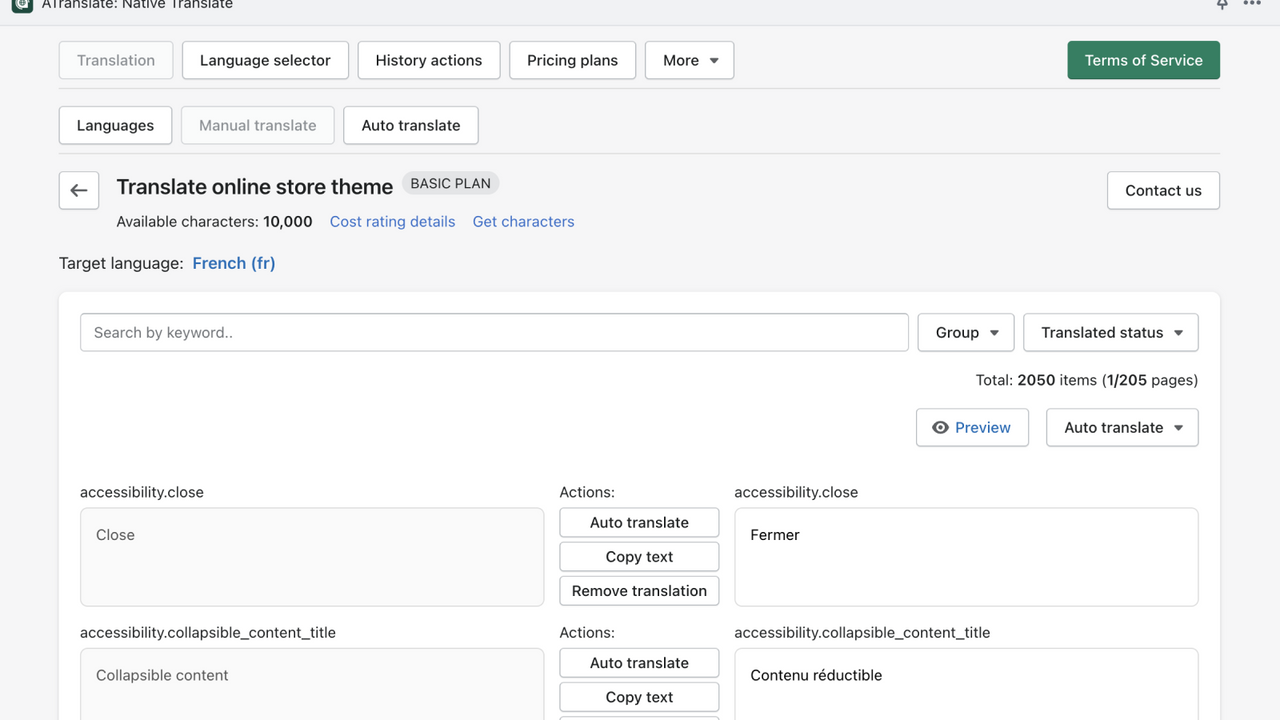Open the Terms of Service page

[x=1144, y=60]
